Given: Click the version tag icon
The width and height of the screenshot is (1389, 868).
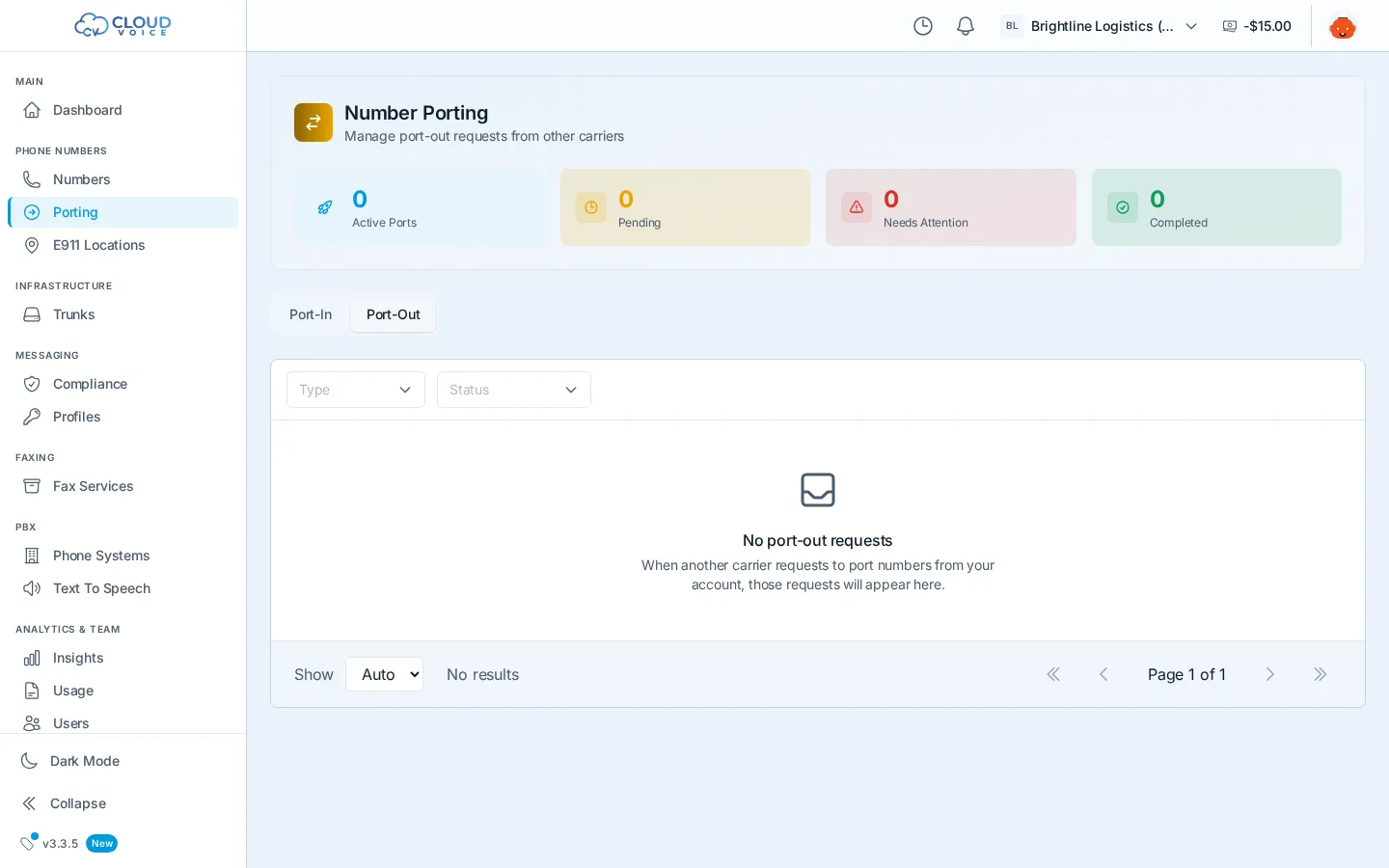Looking at the screenshot, I should pyautogui.click(x=28, y=843).
